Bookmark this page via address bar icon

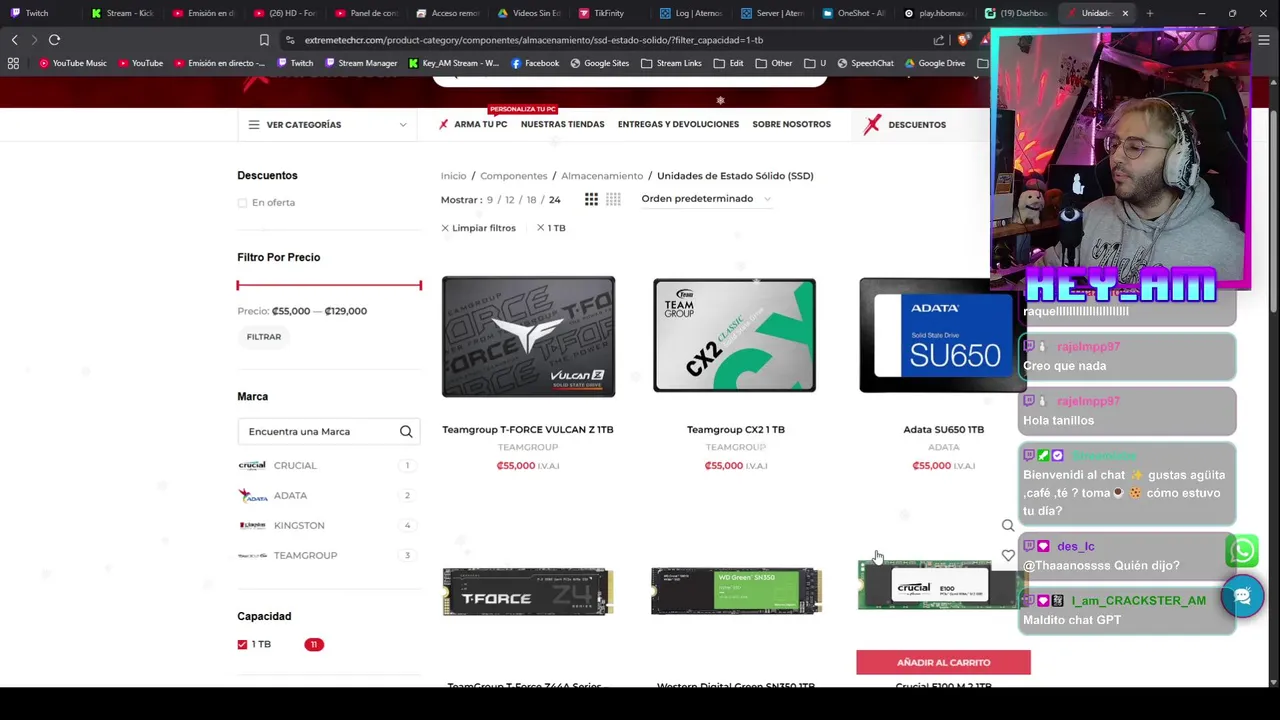click(264, 40)
